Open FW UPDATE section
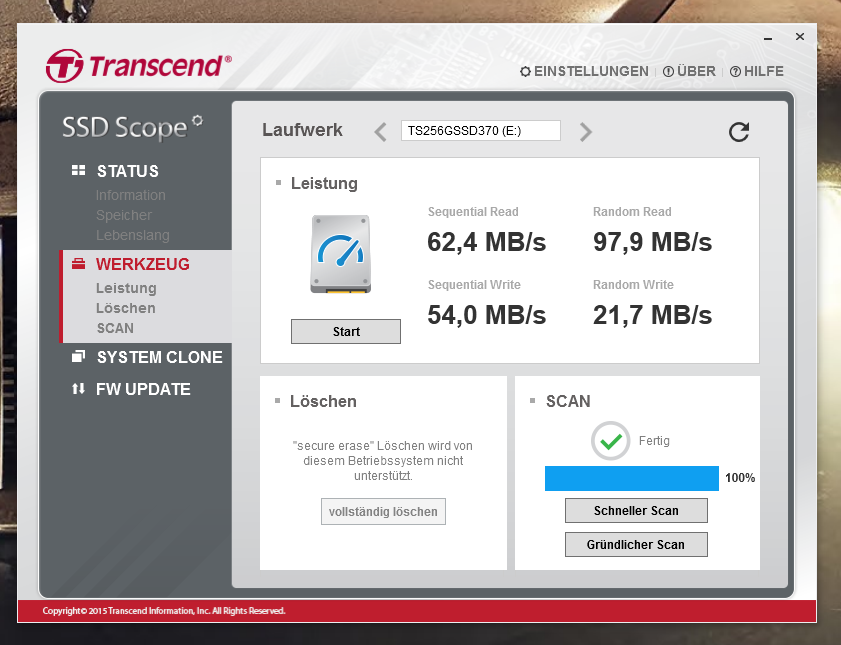Image resolution: width=841 pixels, height=645 pixels. click(x=143, y=389)
